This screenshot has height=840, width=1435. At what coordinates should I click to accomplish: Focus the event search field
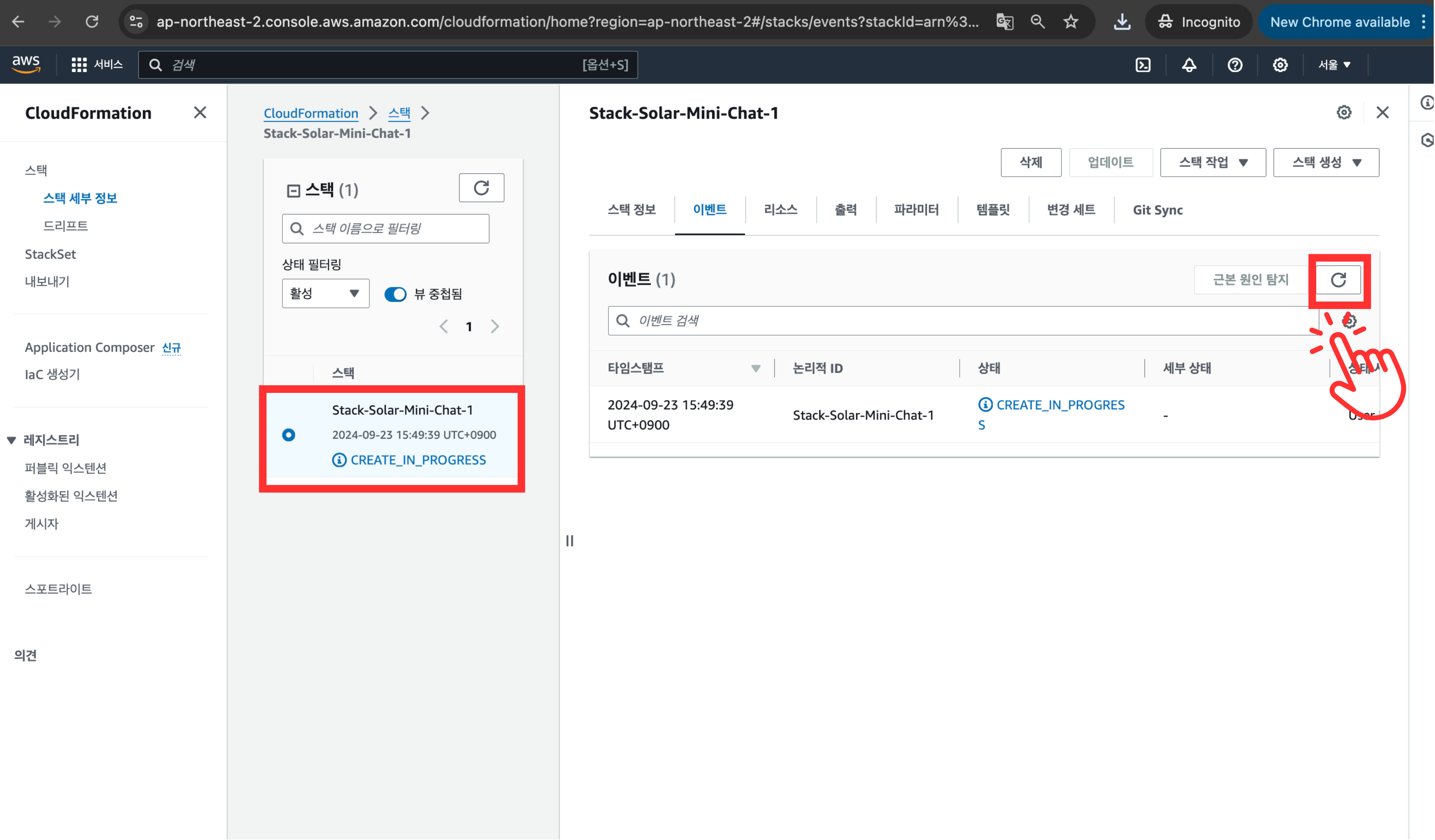click(964, 321)
